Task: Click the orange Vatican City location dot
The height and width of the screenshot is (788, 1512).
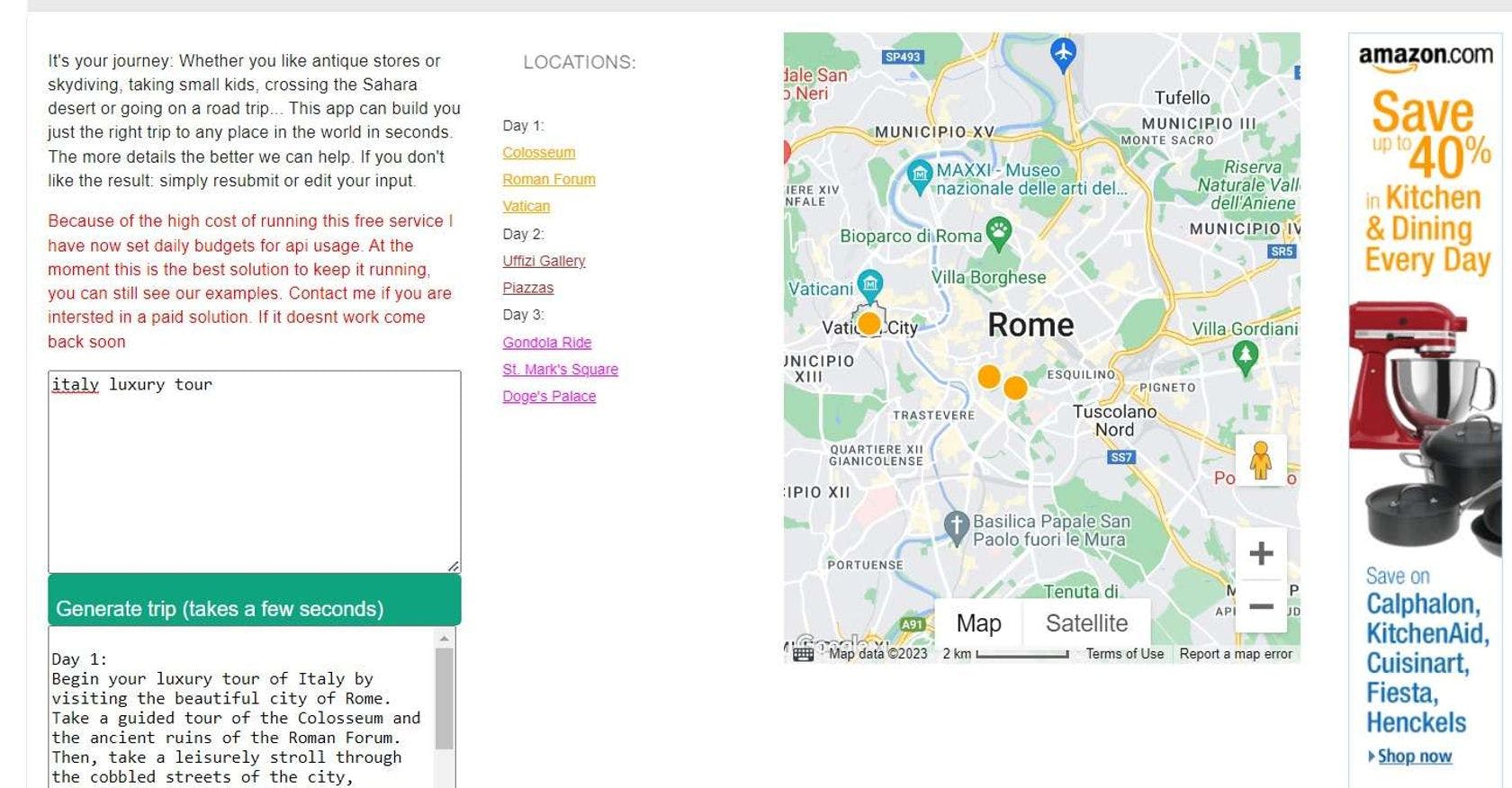Action: tap(868, 323)
